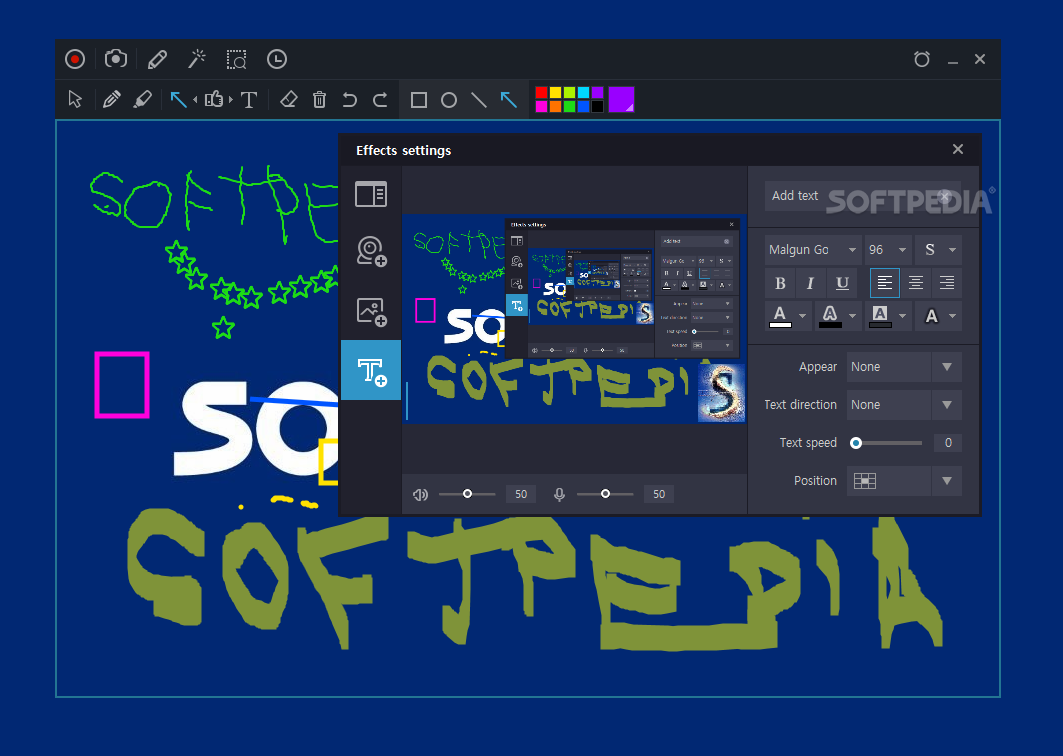The width and height of the screenshot is (1063, 756).
Task: Click the Text speed slider handle
Action: tap(856, 443)
